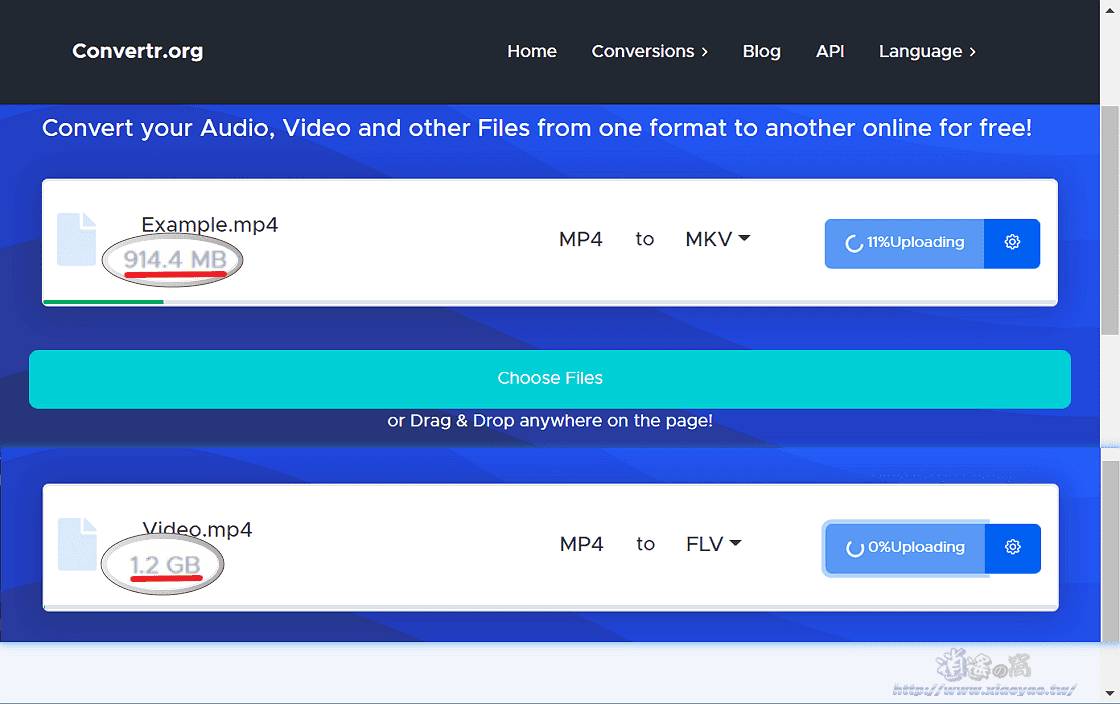
Task: Go to the Home menu item
Action: click(x=532, y=51)
